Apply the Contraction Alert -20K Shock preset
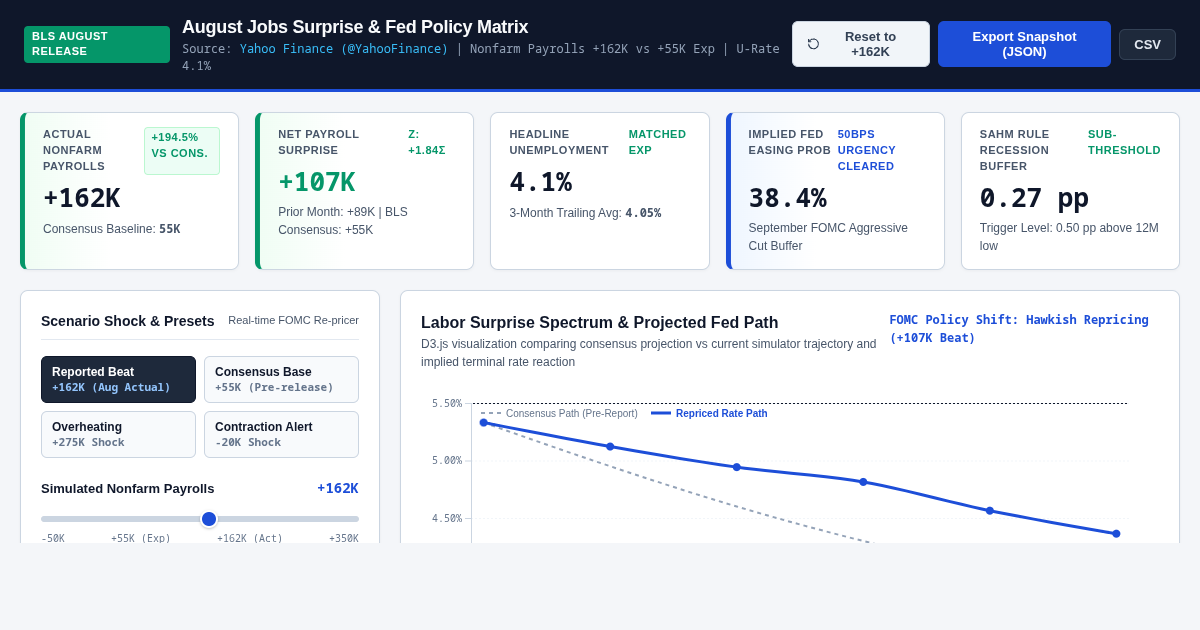1200x630 pixels. pos(281,435)
